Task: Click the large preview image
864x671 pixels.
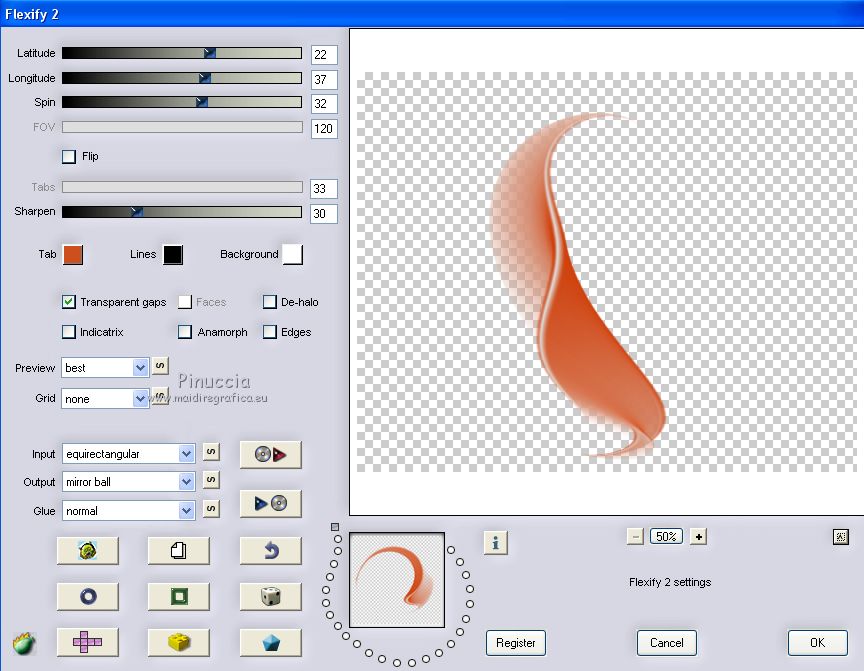Action: click(606, 272)
